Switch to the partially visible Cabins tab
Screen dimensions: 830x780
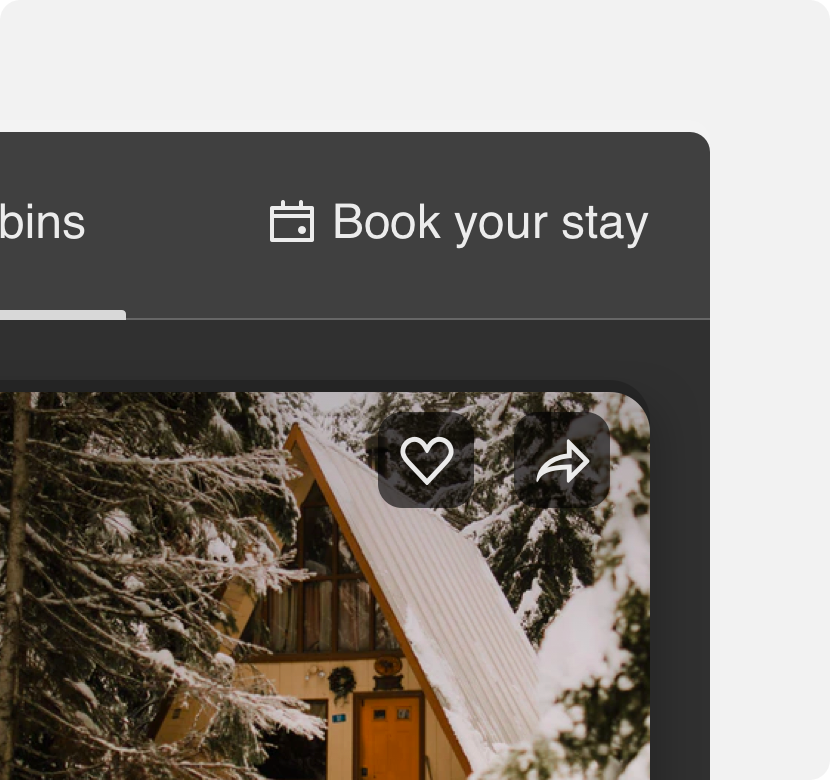pos(42,223)
